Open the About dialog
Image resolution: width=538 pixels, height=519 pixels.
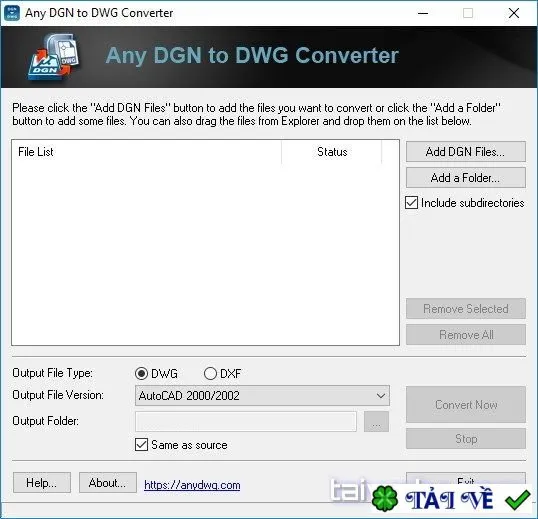(x=108, y=483)
